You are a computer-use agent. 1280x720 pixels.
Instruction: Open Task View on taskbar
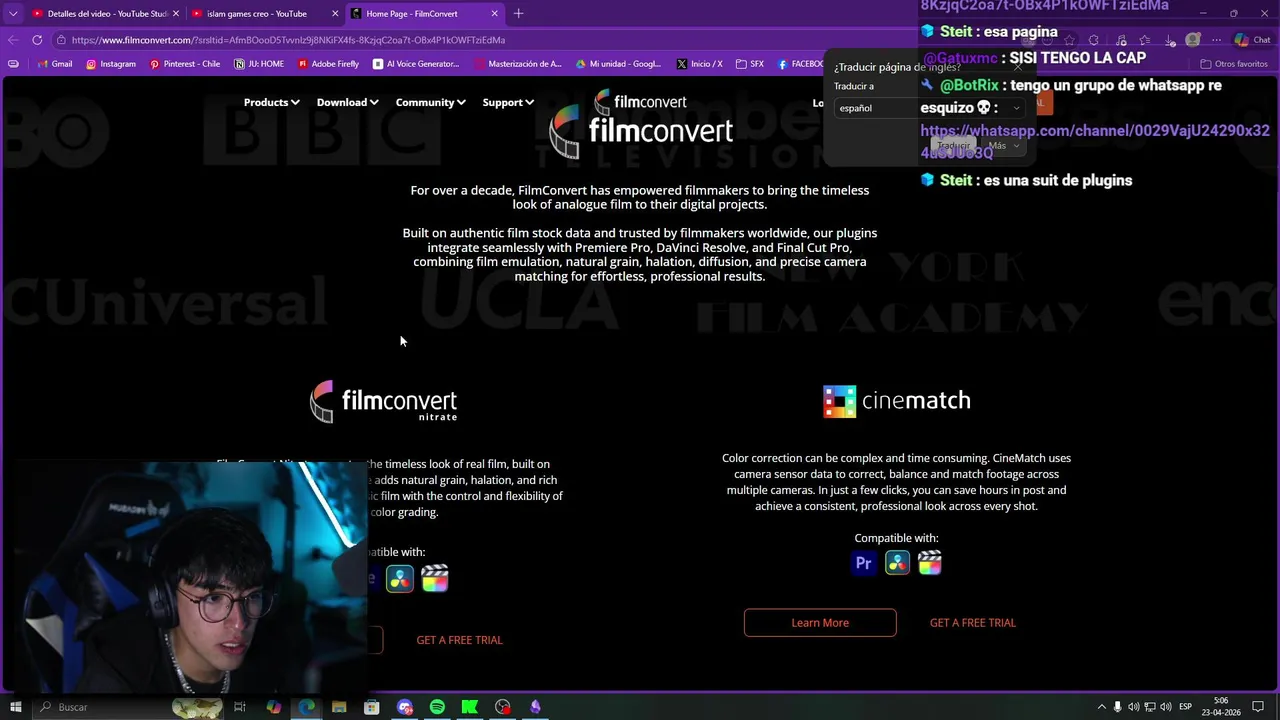[240, 707]
